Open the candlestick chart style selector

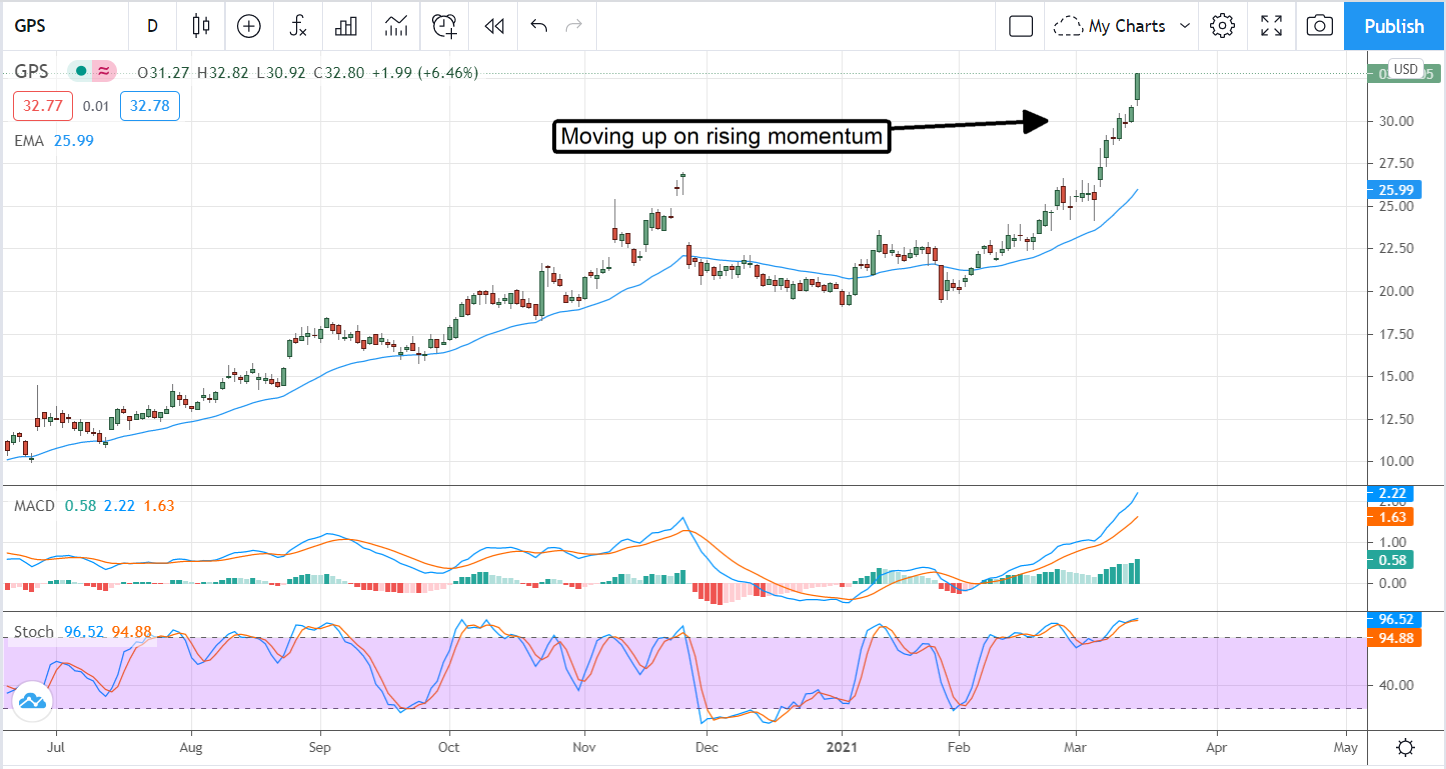(x=201, y=26)
